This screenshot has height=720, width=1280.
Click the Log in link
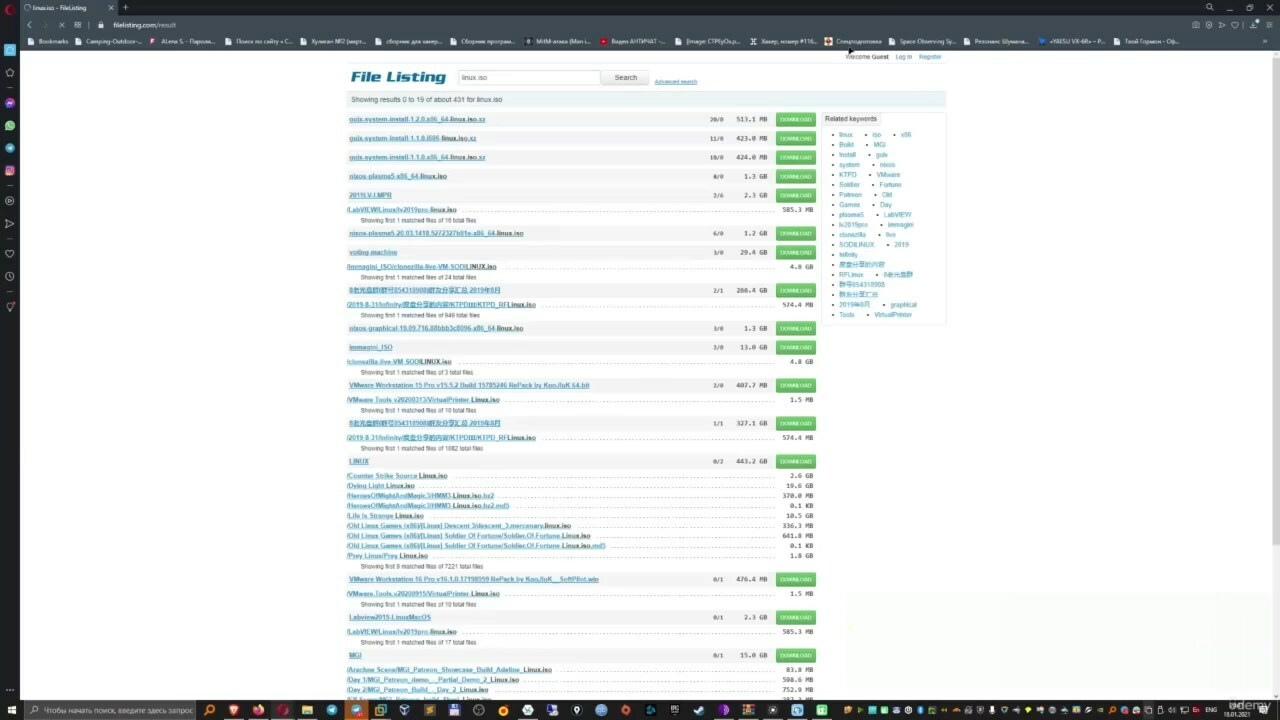pos(903,57)
